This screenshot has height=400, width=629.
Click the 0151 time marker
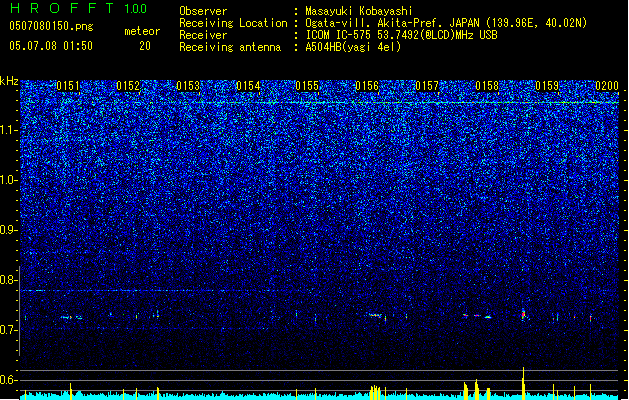click(x=68, y=86)
